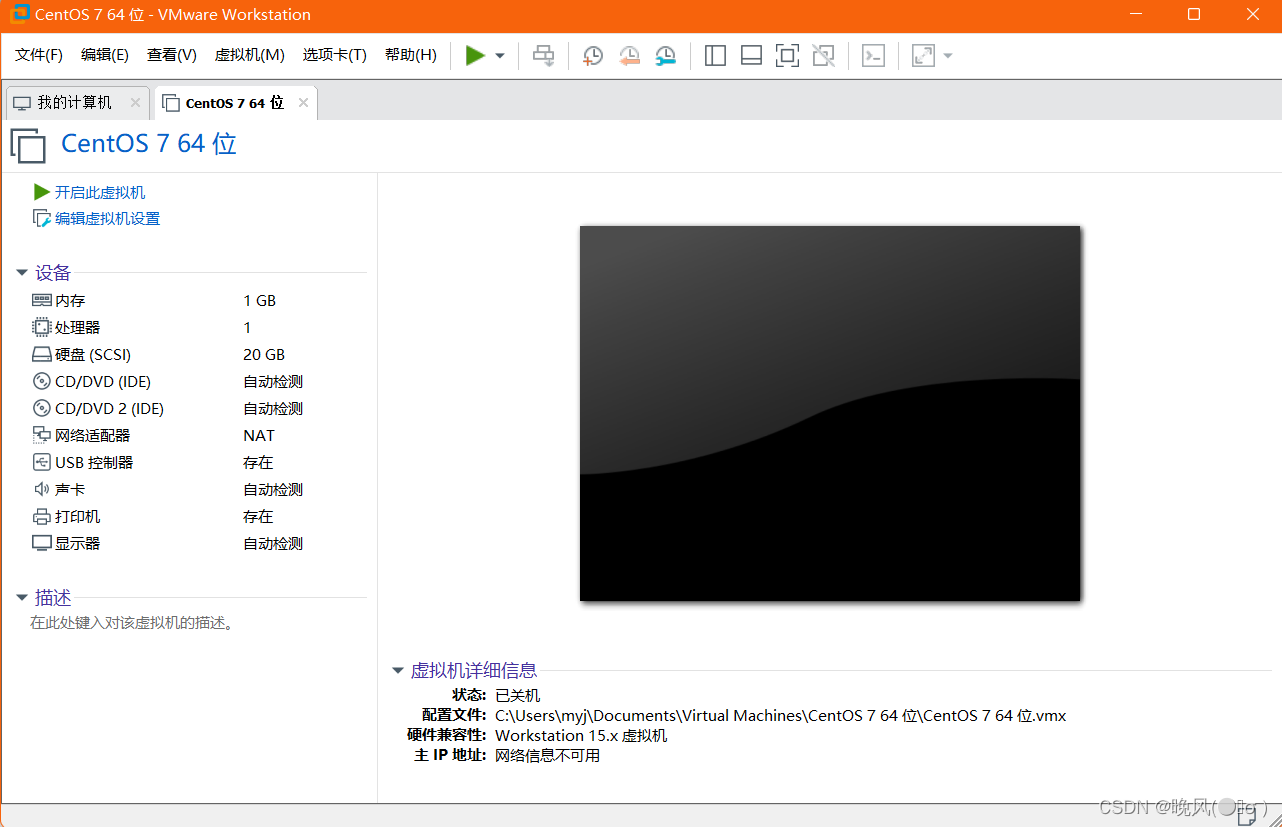Revert to snapshot using the clock-arrow icon
1282x827 pixels.
point(629,56)
